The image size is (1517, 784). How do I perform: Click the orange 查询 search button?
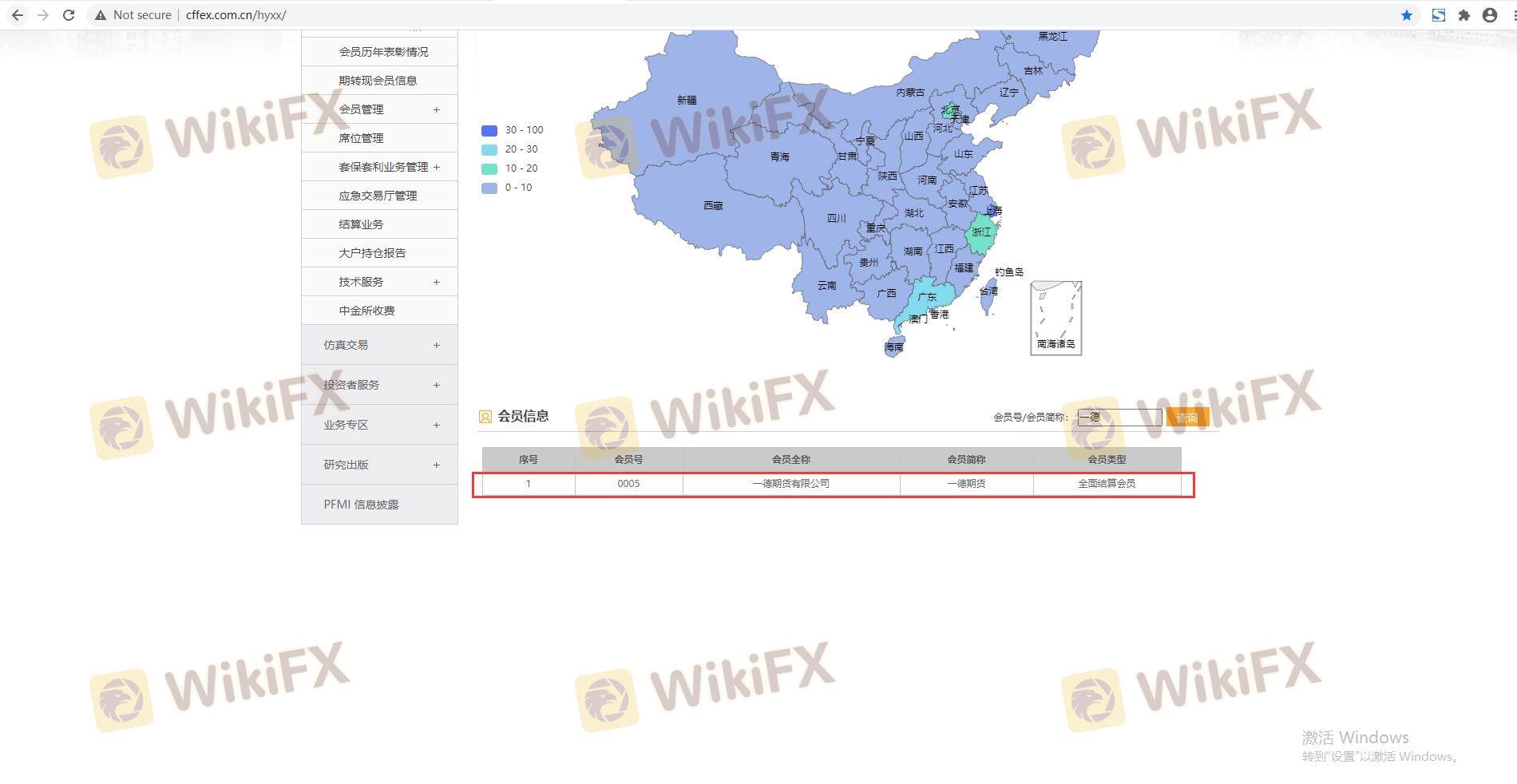(1186, 418)
